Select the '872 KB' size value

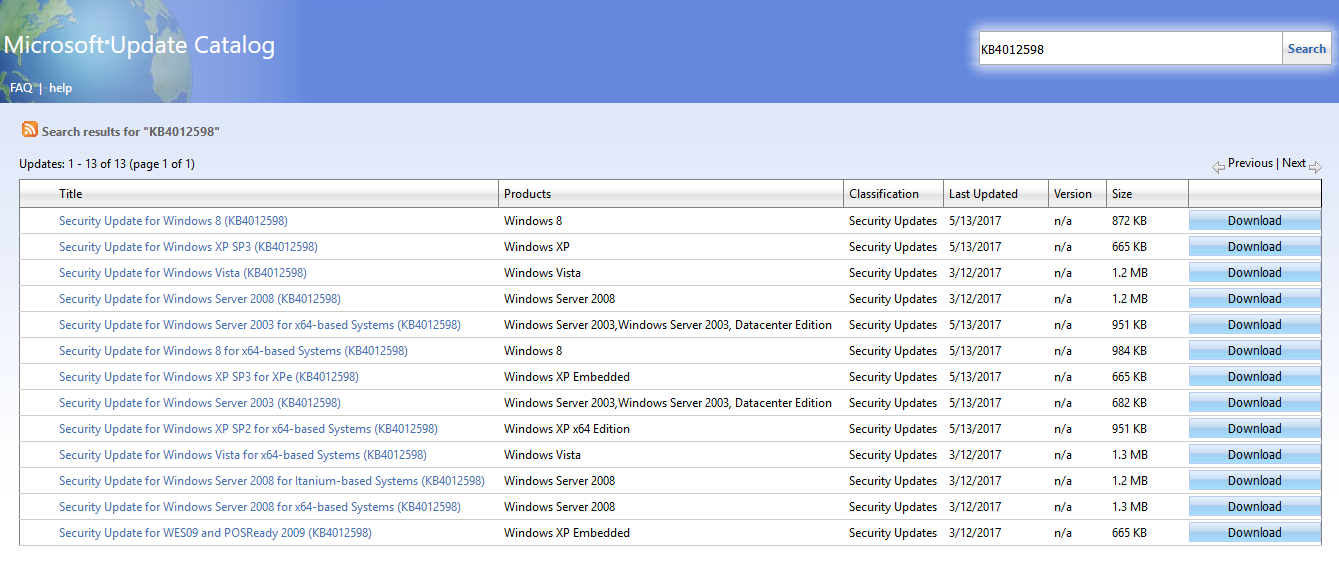(1129, 221)
